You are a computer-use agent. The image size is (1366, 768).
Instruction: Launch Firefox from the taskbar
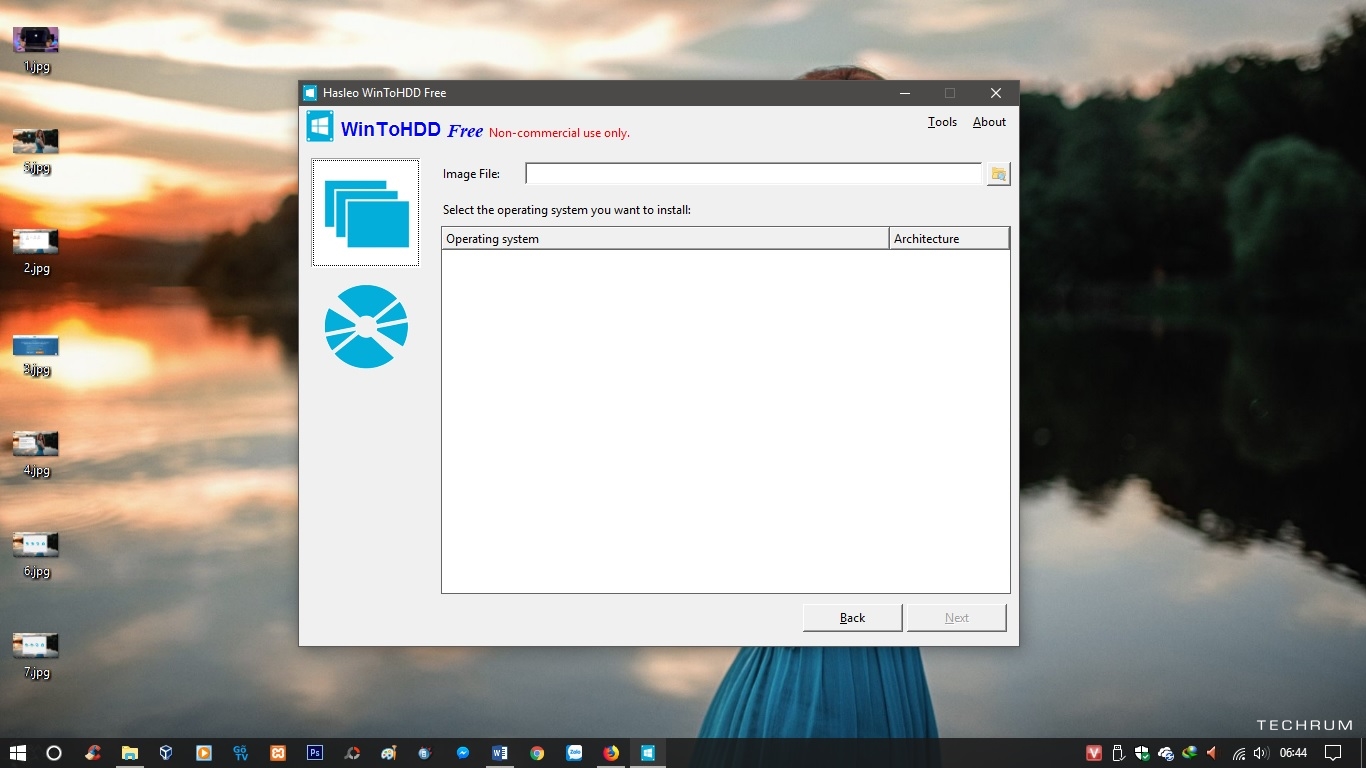pyautogui.click(x=611, y=753)
